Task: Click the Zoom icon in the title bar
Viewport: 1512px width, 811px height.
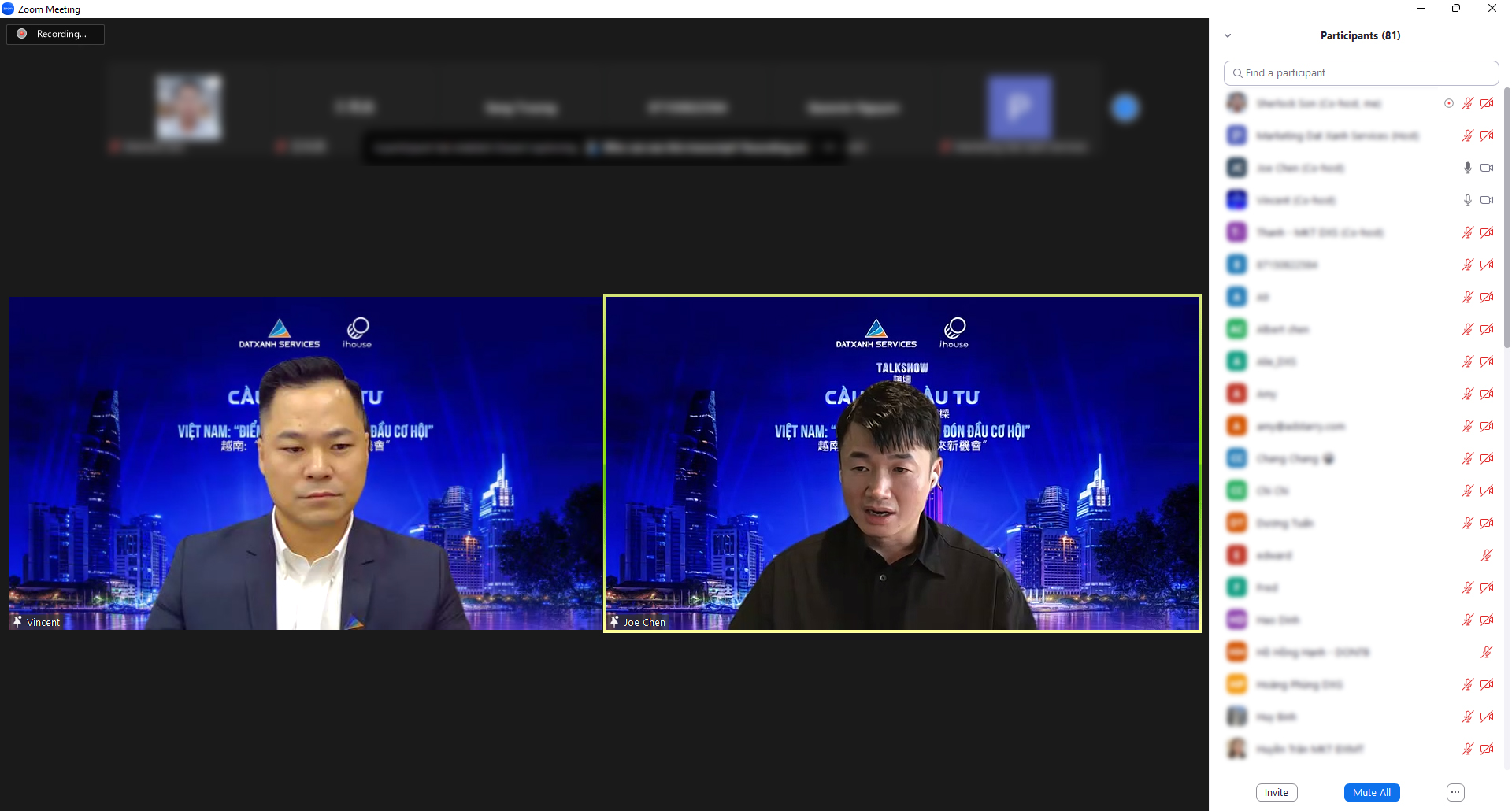Action: tap(8, 9)
